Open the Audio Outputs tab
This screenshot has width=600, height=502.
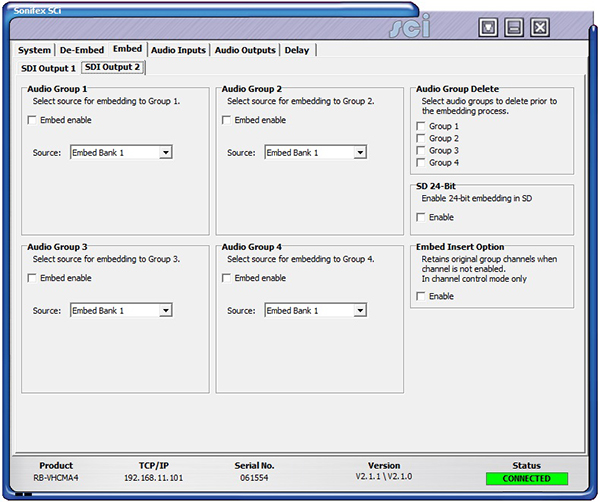pos(245,50)
